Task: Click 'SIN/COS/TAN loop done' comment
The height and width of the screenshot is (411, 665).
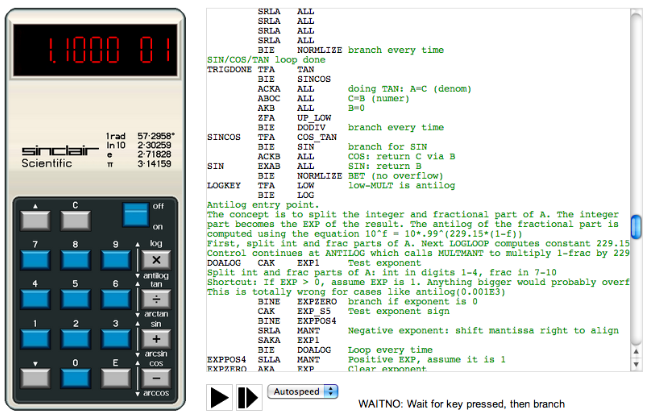Action: point(266,60)
